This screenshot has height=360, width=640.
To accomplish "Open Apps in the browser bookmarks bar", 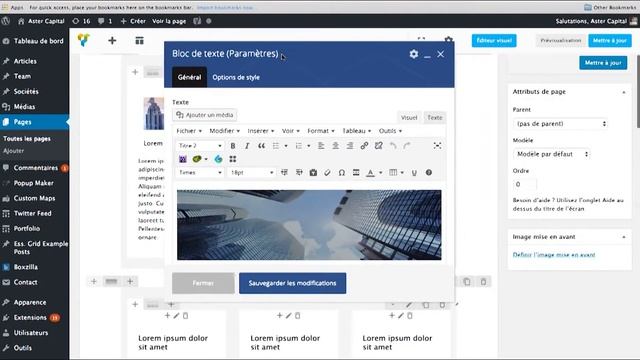I will point(13,7).
